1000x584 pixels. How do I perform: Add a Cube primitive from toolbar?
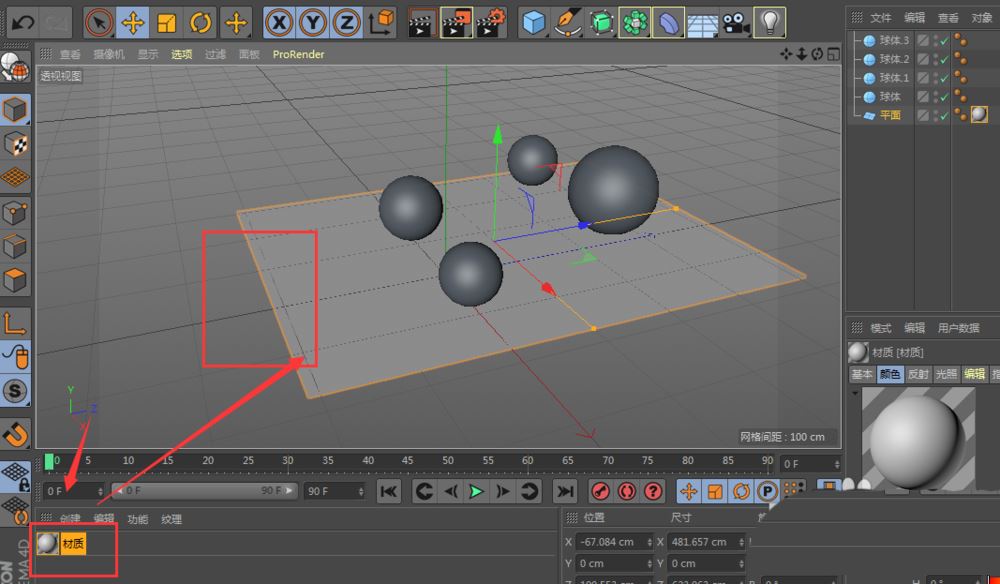tap(536, 21)
